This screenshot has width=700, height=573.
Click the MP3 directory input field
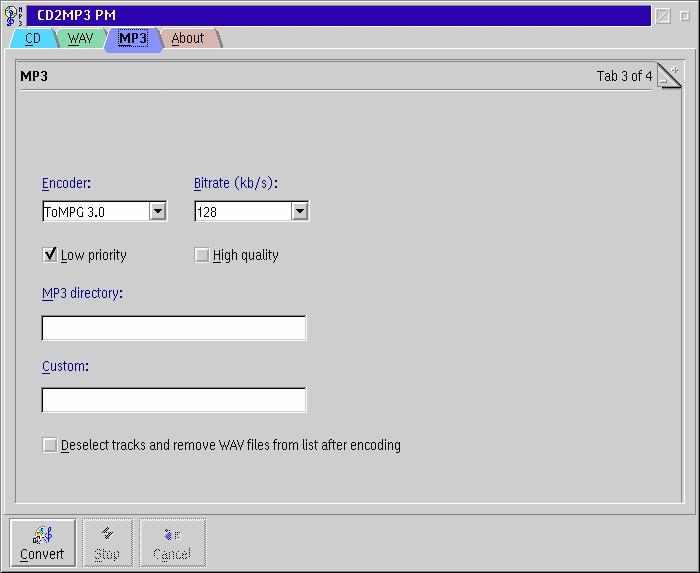[174, 328]
